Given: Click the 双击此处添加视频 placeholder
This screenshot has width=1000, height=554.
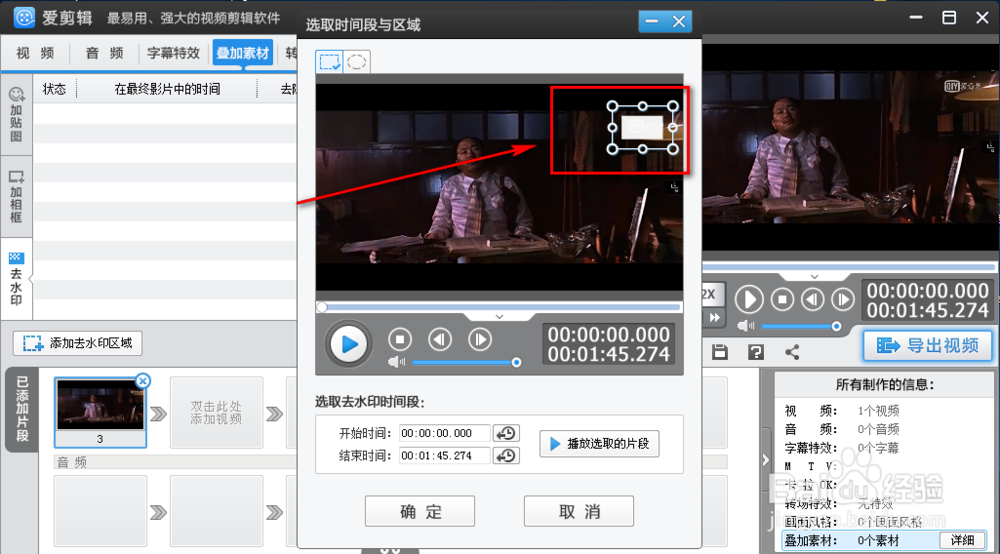Looking at the screenshot, I should click(216, 412).
